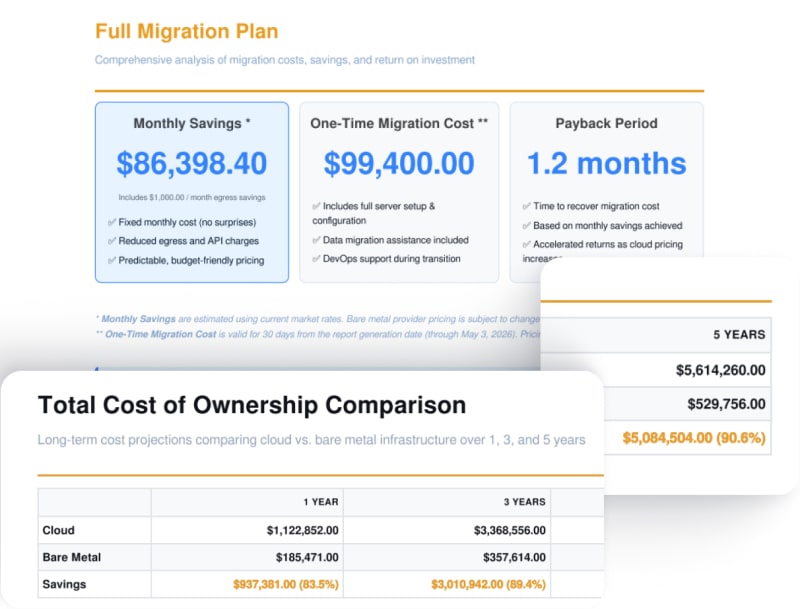Click checkmark beside DevOps support during transition

[316, 259]
